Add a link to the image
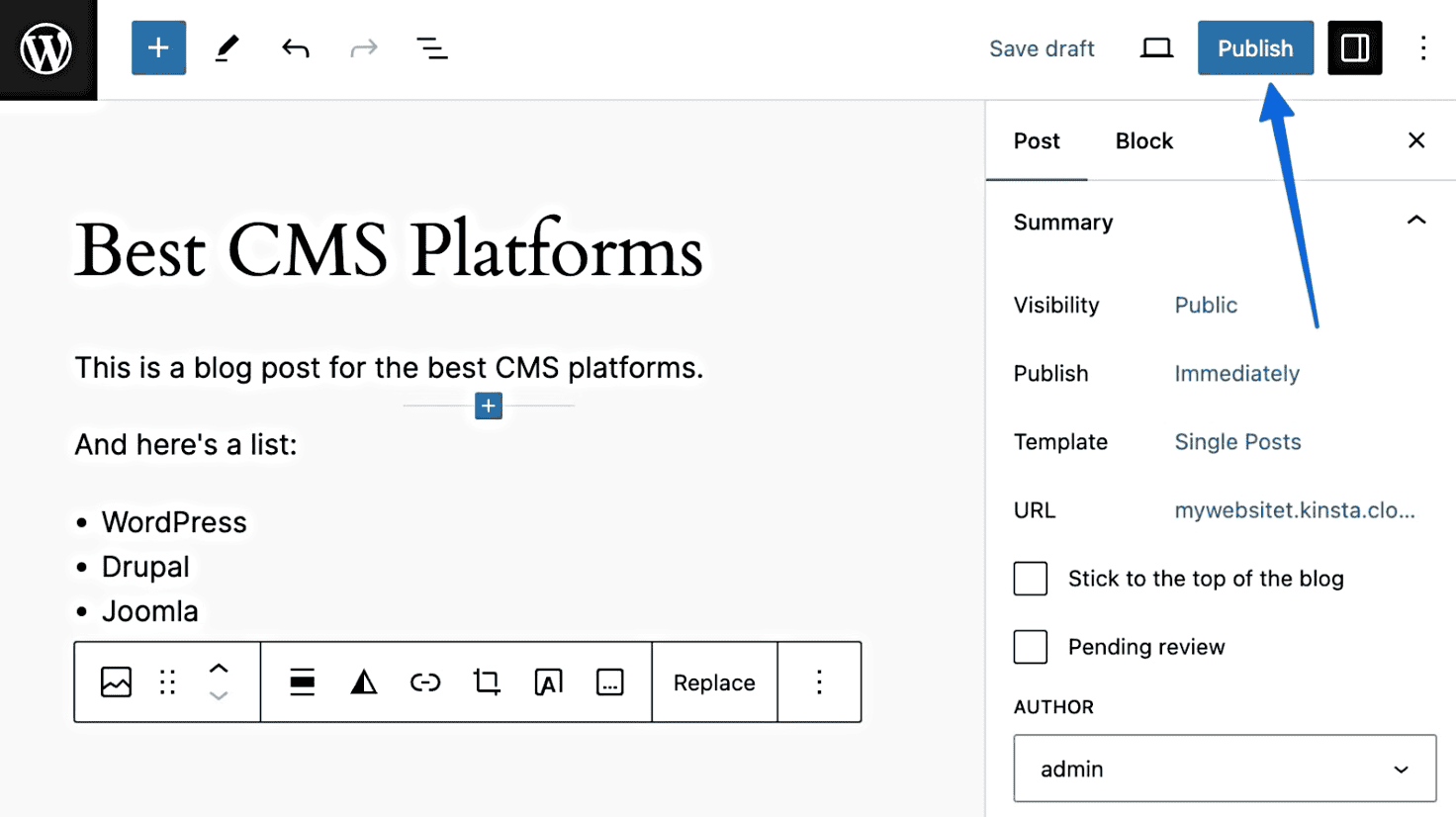 tap(424, 681)
